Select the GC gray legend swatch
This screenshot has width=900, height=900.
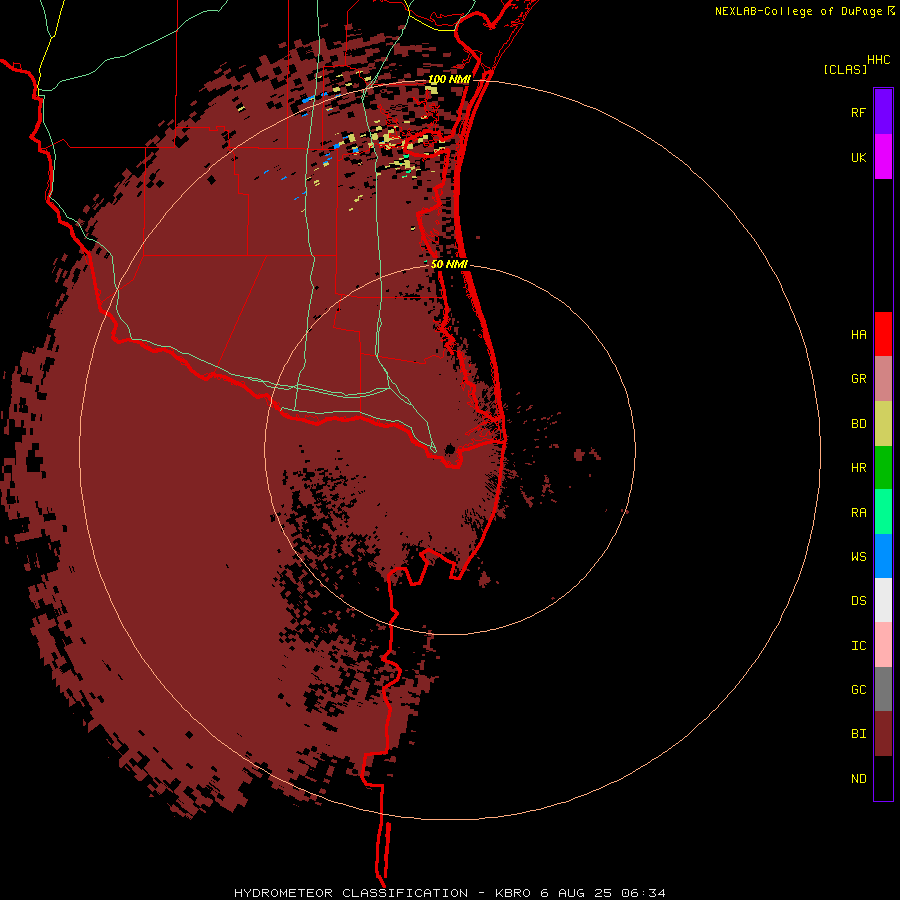(883, 689)
